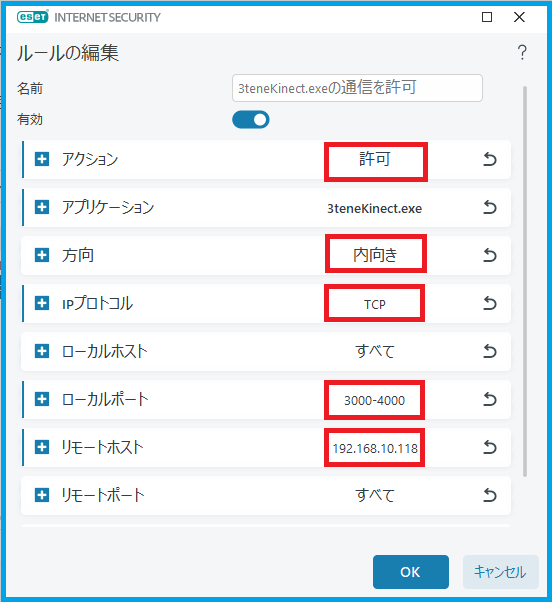Image resolution: width=552 pixels, height=602 pixels.
Task: Expand the リモートポート row plus icon
Action: click(x=42, y=495)
